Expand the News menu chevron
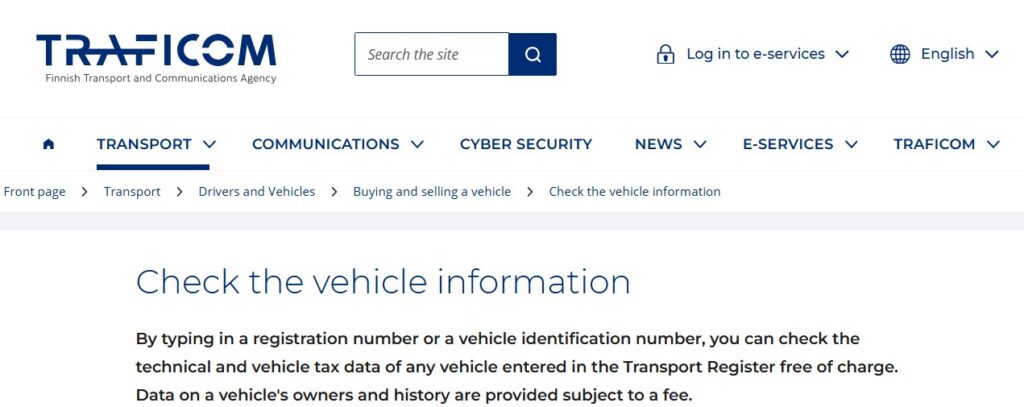 click(700, 144)
